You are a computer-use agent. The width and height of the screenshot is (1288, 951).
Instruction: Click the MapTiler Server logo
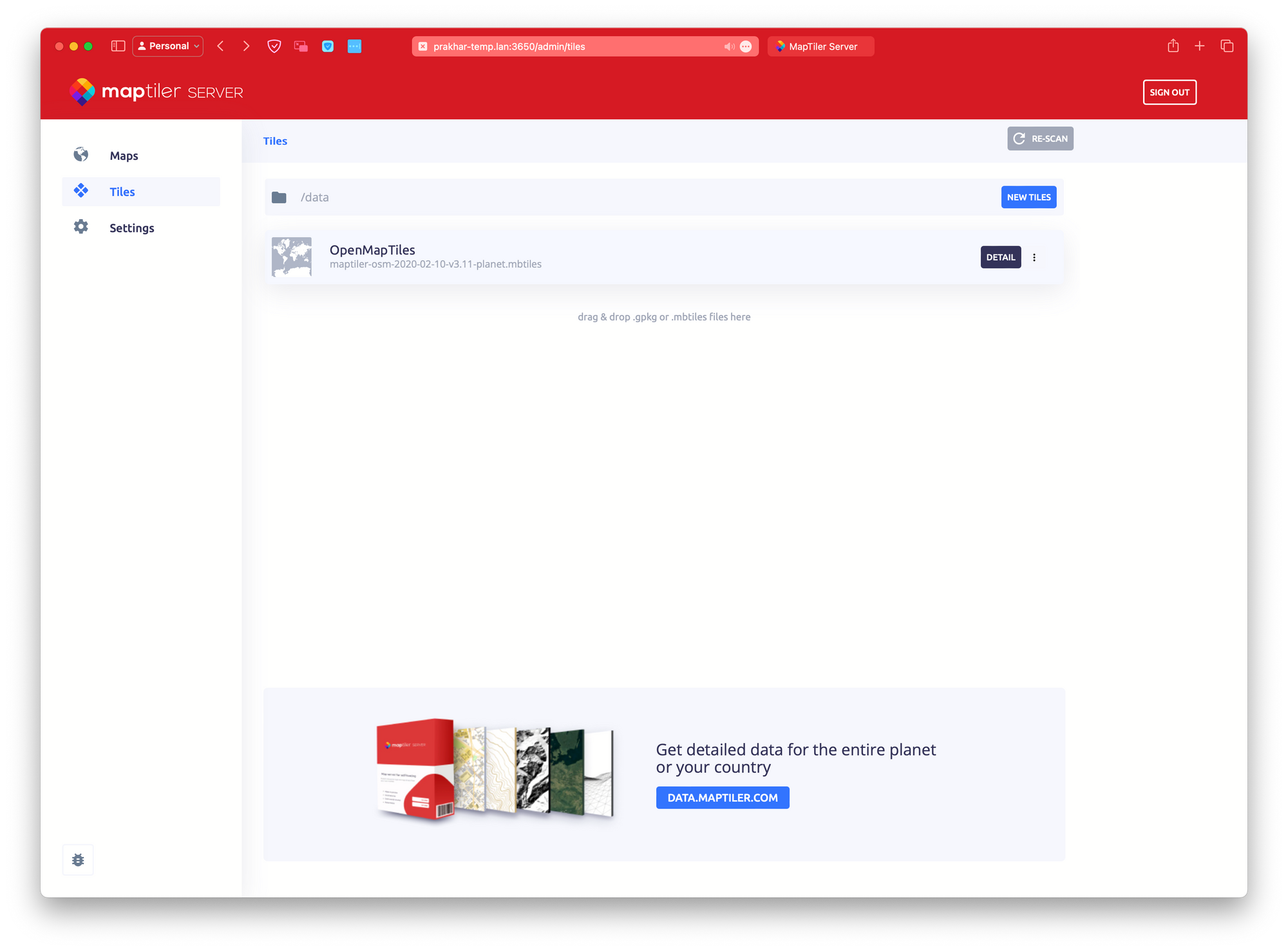[x=156, y=91]
